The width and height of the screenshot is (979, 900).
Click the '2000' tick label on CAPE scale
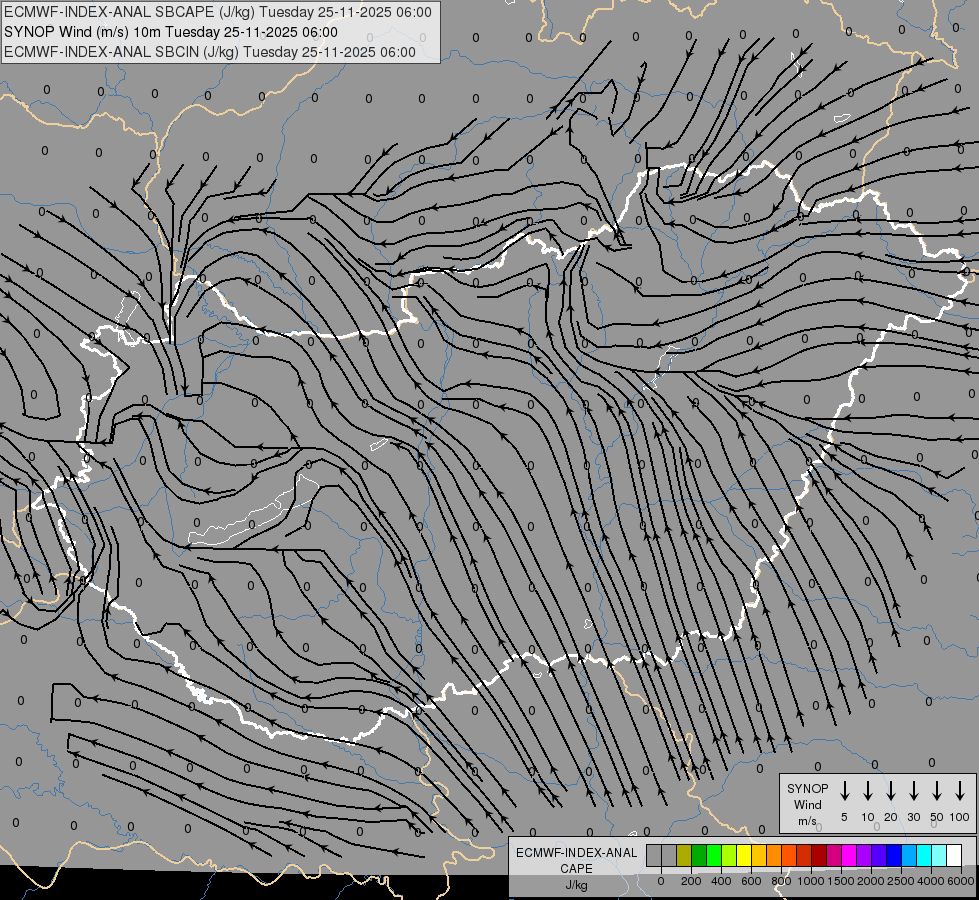tap(871, 881)
